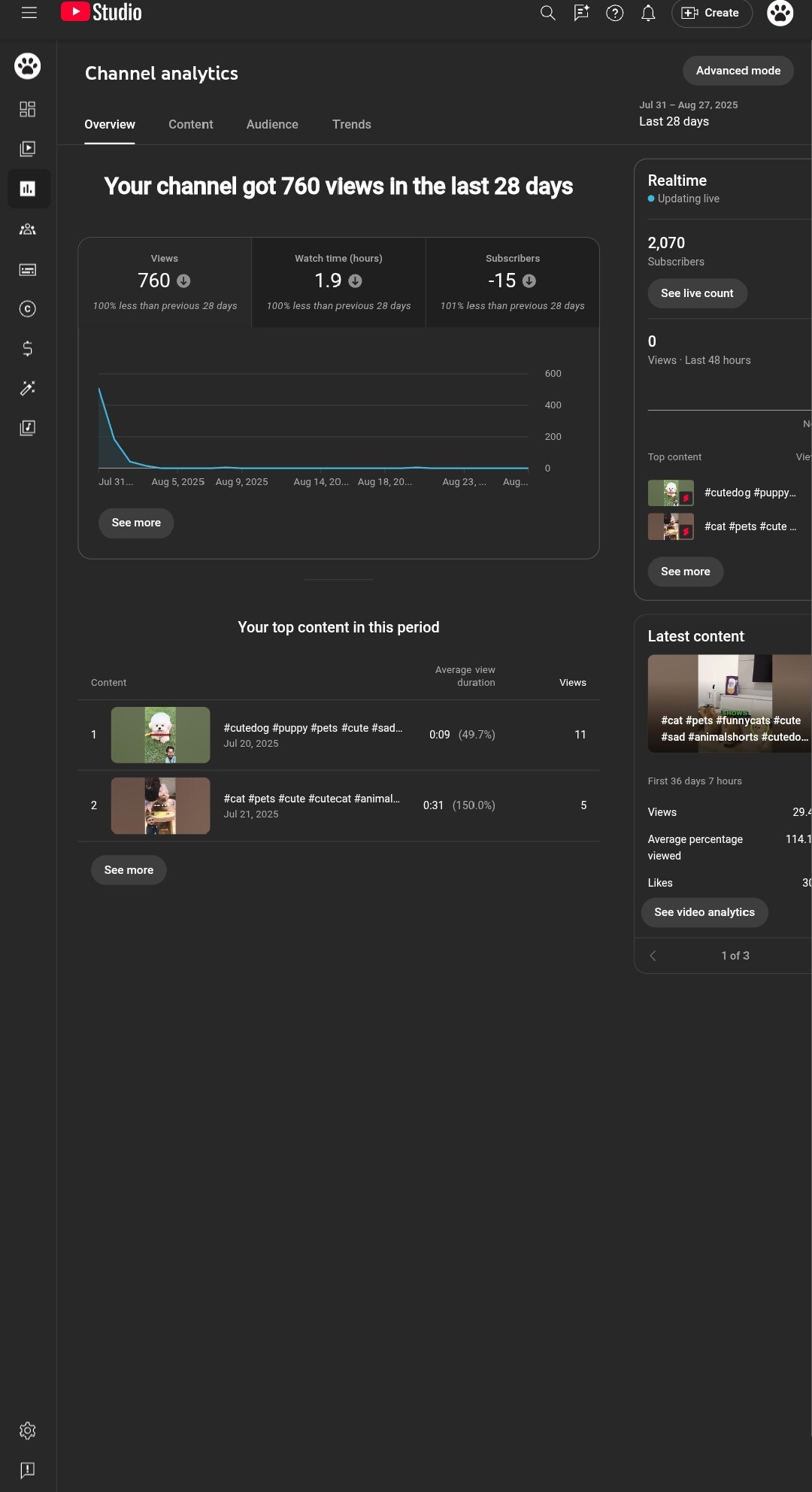Viewport: 812px width, 1492px height.
Task: Click the See live count button
Action: (696, 293)
